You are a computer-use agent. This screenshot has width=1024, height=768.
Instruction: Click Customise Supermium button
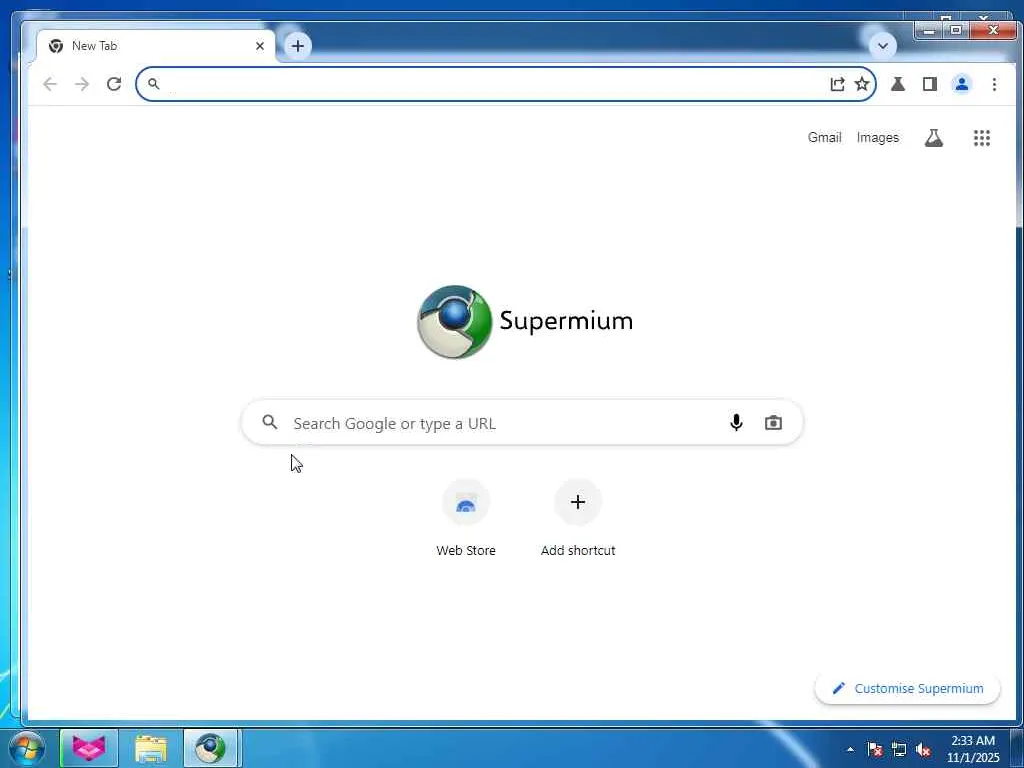[908, 688]
